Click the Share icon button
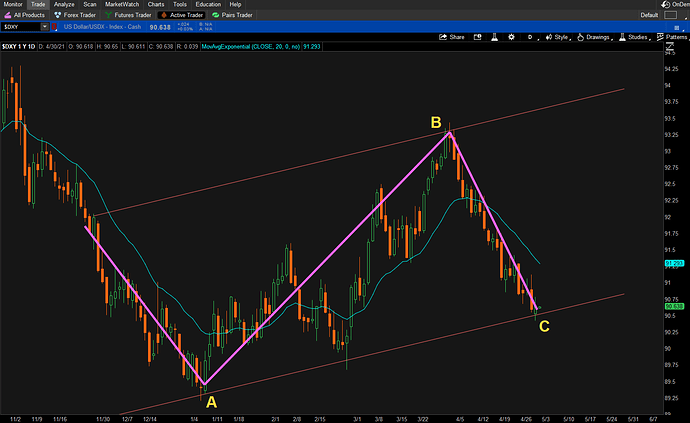The height and width of the screenshot is (423, 690). (452, 37)
